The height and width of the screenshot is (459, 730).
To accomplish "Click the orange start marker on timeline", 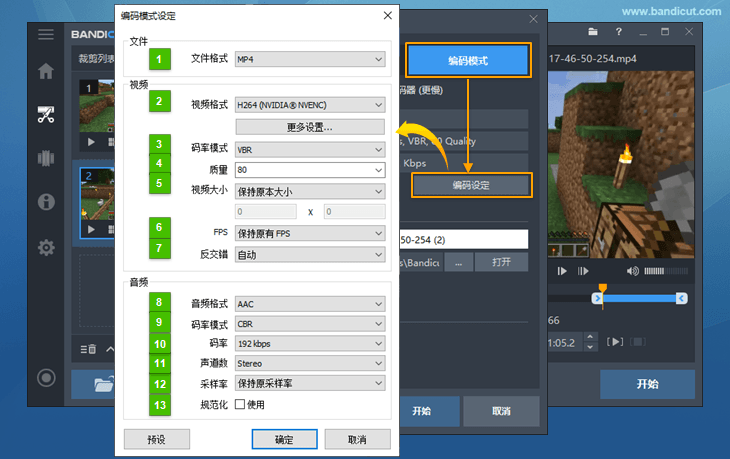I will pos(600,297).
